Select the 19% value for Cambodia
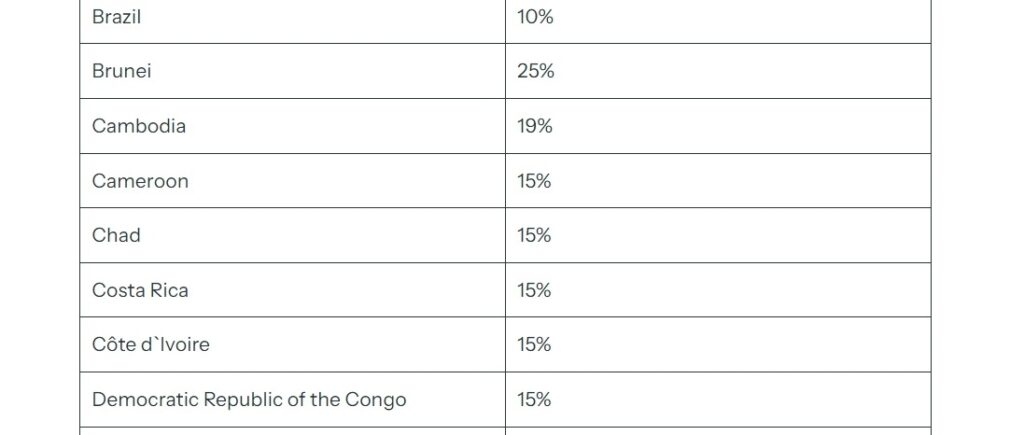The image size is (1024, 435). tap(534, 126)
